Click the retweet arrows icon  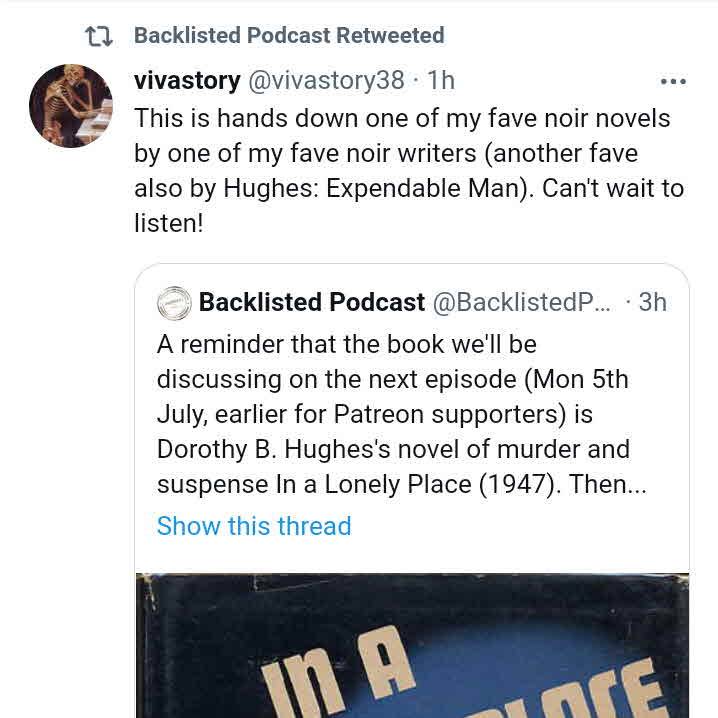(99, 36)
